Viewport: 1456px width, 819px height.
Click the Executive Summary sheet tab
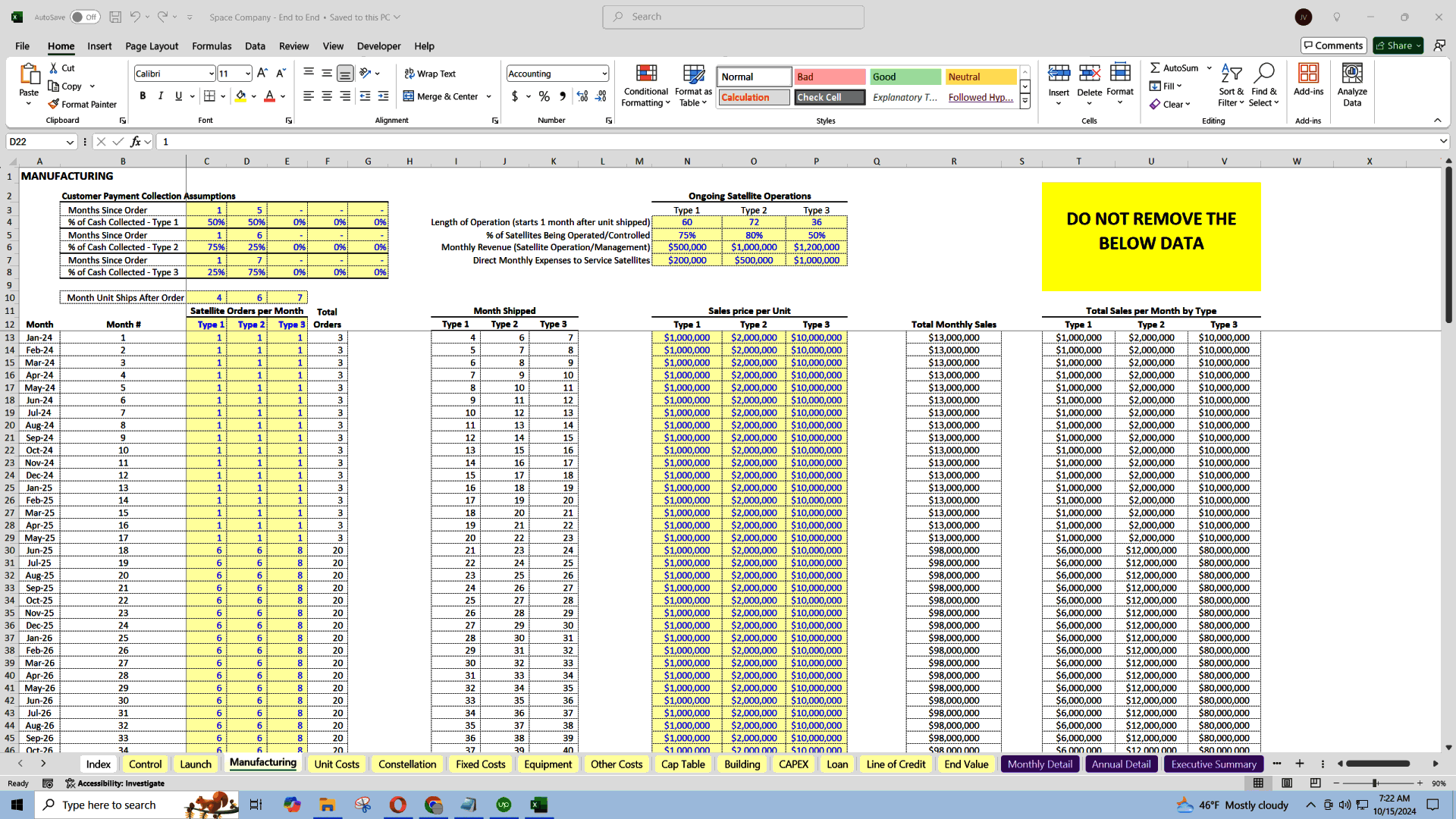pyautogui.click(x=1213, y=762)
